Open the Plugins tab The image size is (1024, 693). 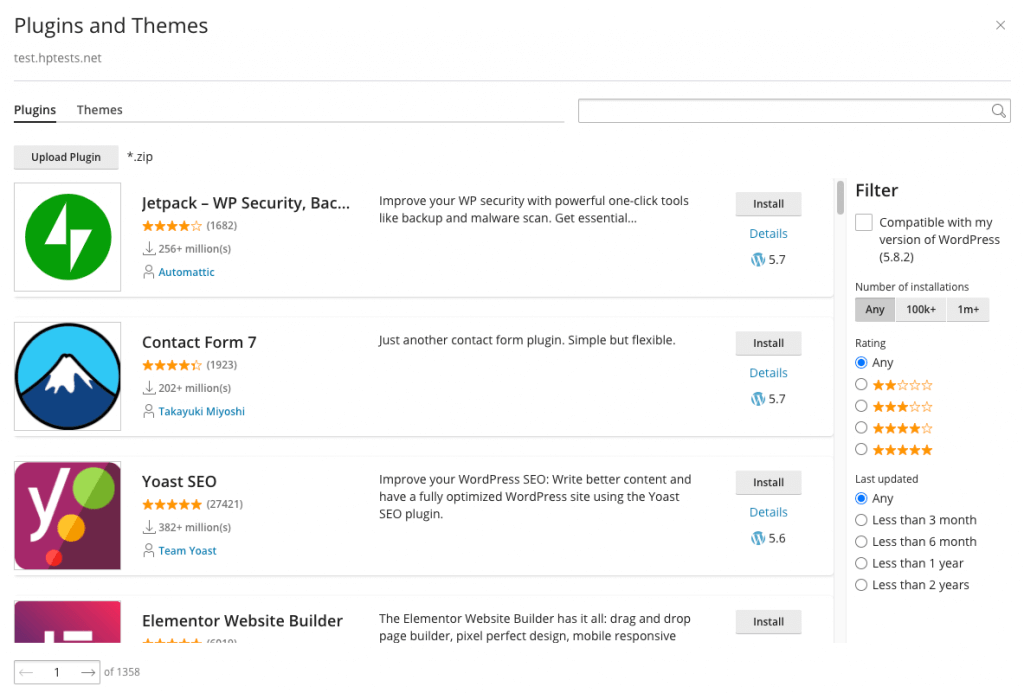[x=35, y=110]
